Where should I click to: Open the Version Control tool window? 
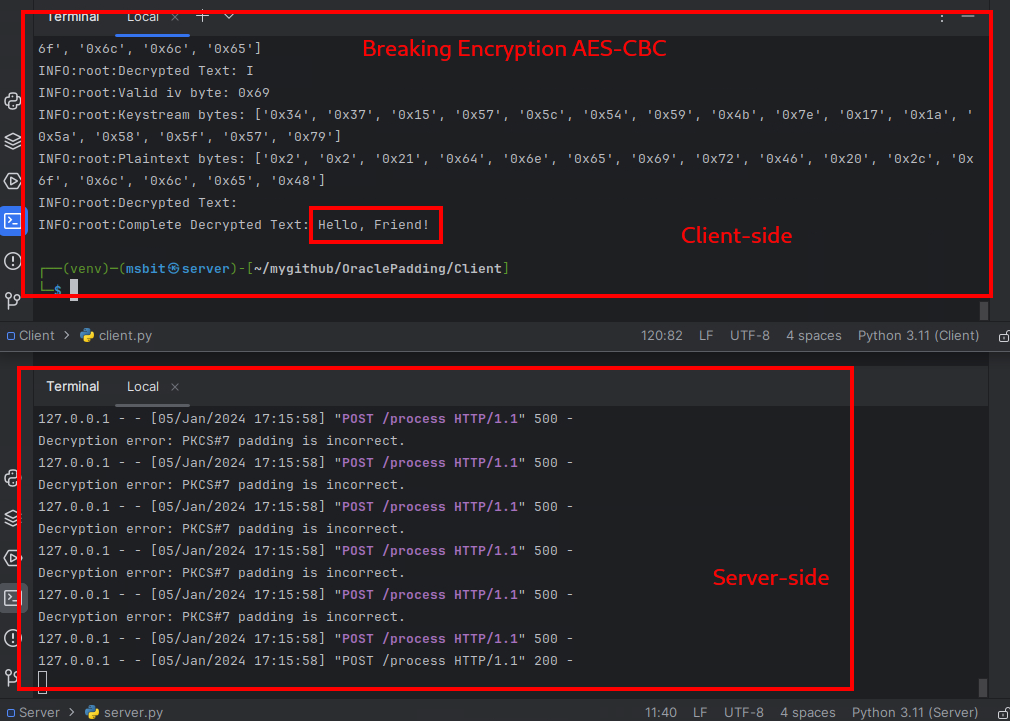tap(12, 300)
